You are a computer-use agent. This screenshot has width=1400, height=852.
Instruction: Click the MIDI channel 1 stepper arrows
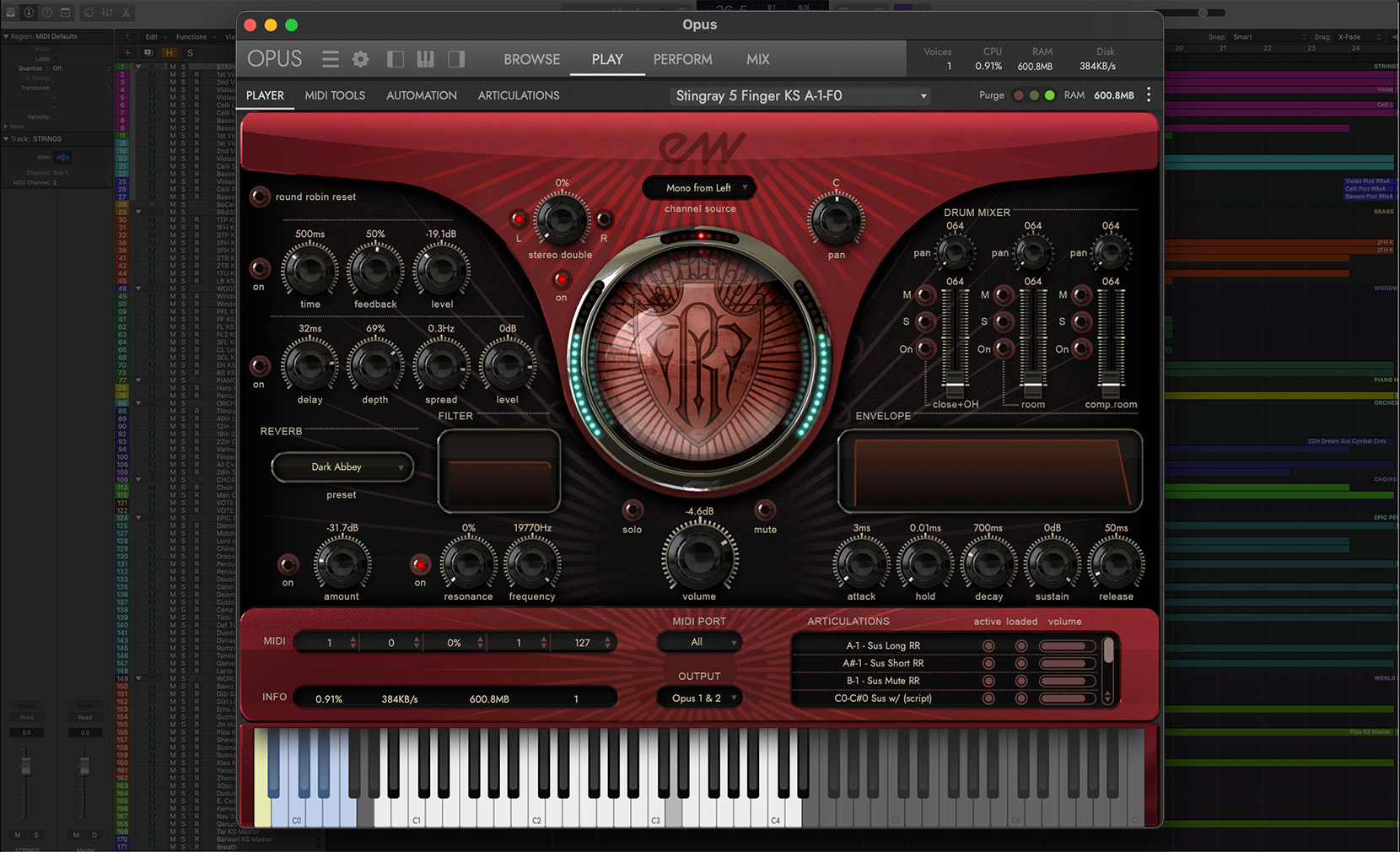pyautogui.click(x=353, y=643)
